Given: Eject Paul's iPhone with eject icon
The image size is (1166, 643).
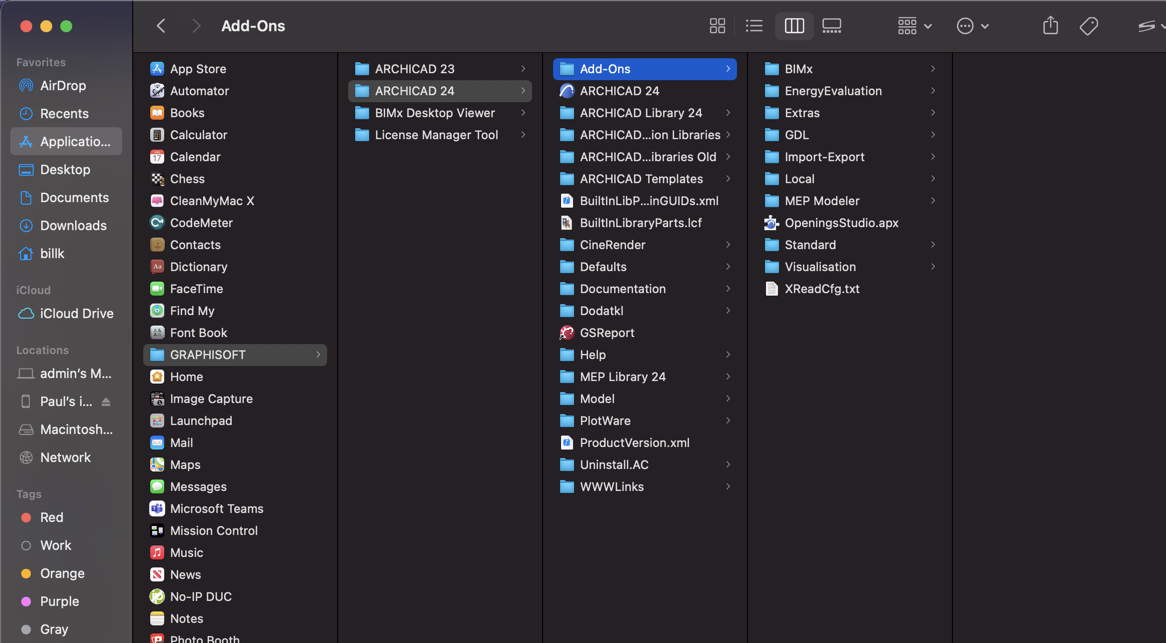Looking at the screenshot, I should (106, 401).
